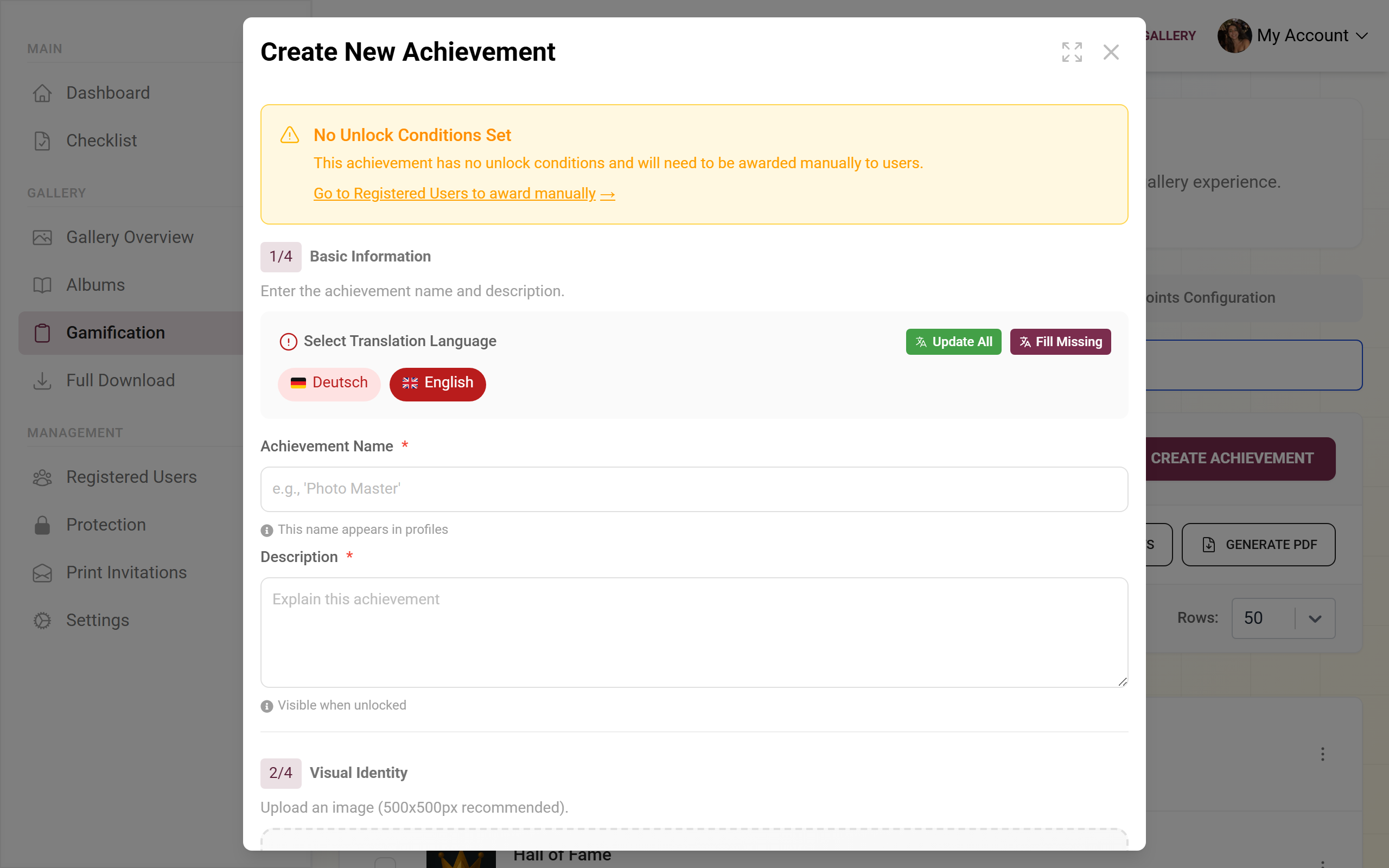
Task: Focus the Achievement Name input field
Action: tap(694, 489)
